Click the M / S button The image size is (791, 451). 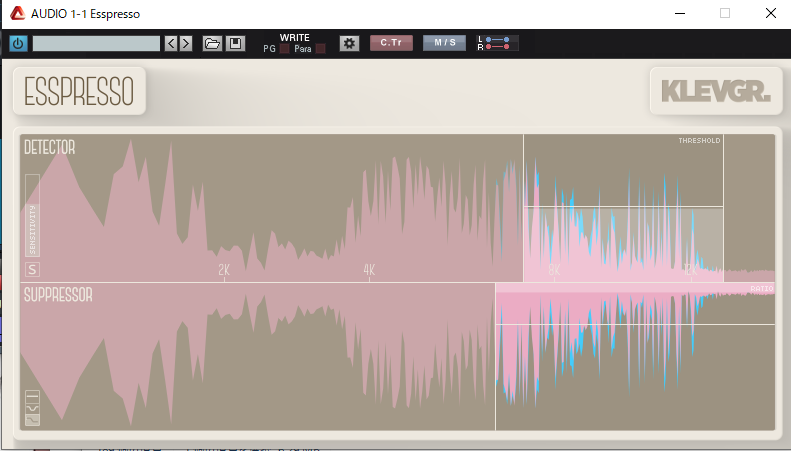pyautogui.click(x=444, y=43)
